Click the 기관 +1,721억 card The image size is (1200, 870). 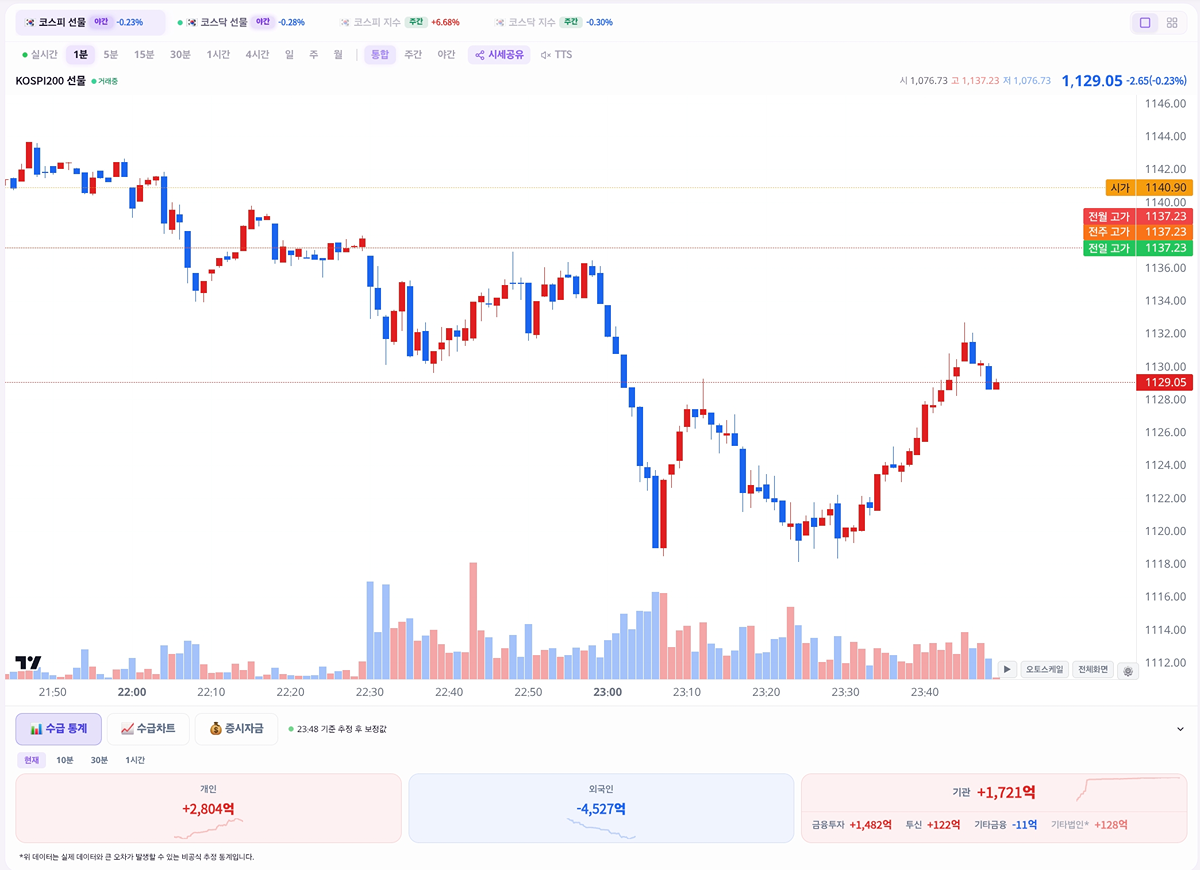(x=994, y=808)
